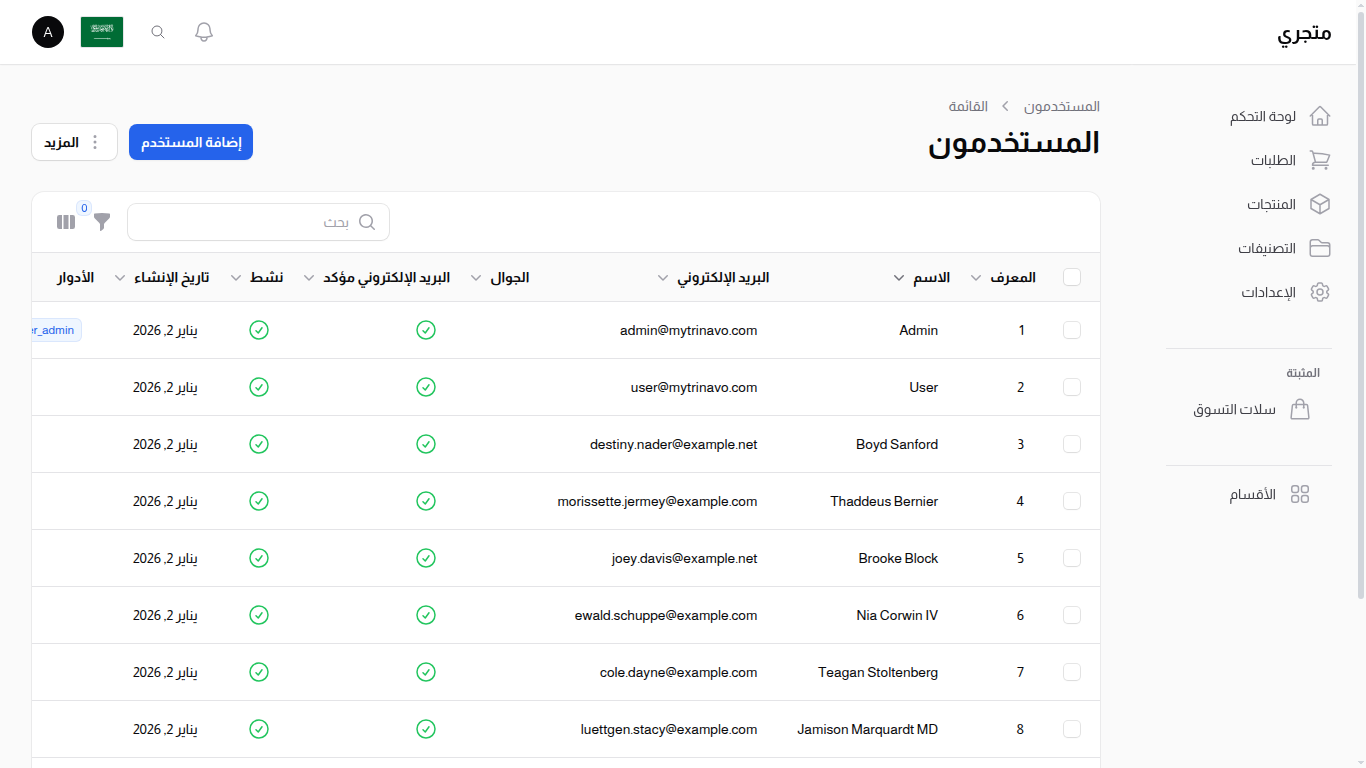This screenshot has height=768, width=1366.
Task: Click the Saudi Arabia flag language switcher
Action: pos(102,31)
